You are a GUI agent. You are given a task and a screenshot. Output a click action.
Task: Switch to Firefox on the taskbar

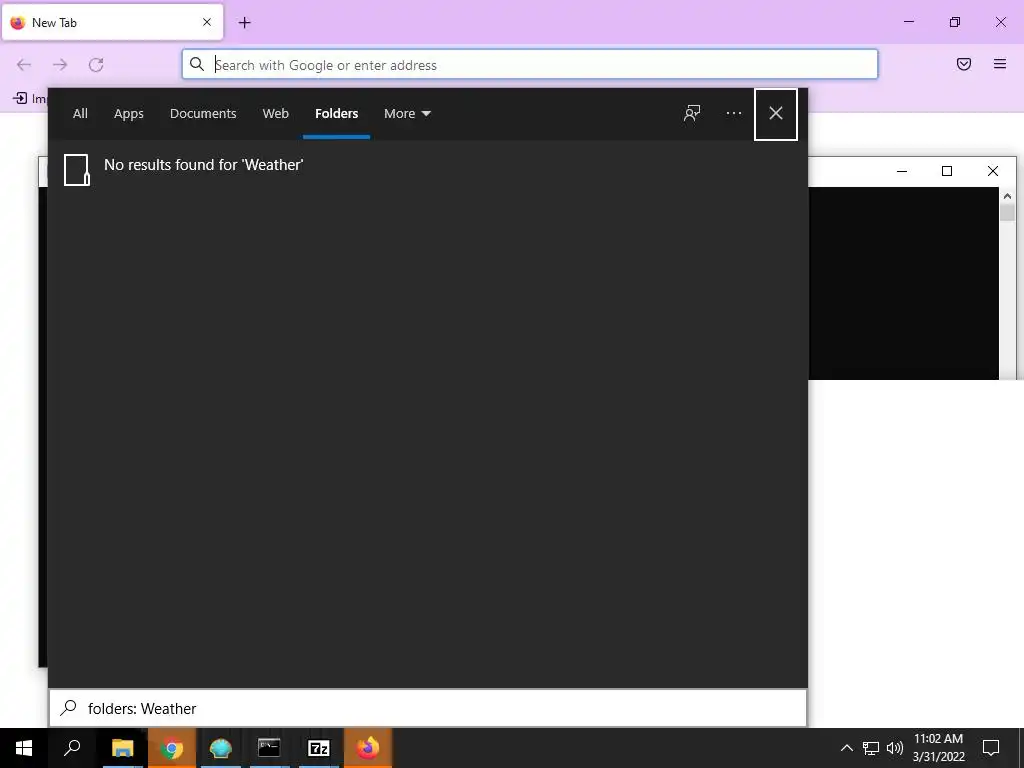(368, 748)
